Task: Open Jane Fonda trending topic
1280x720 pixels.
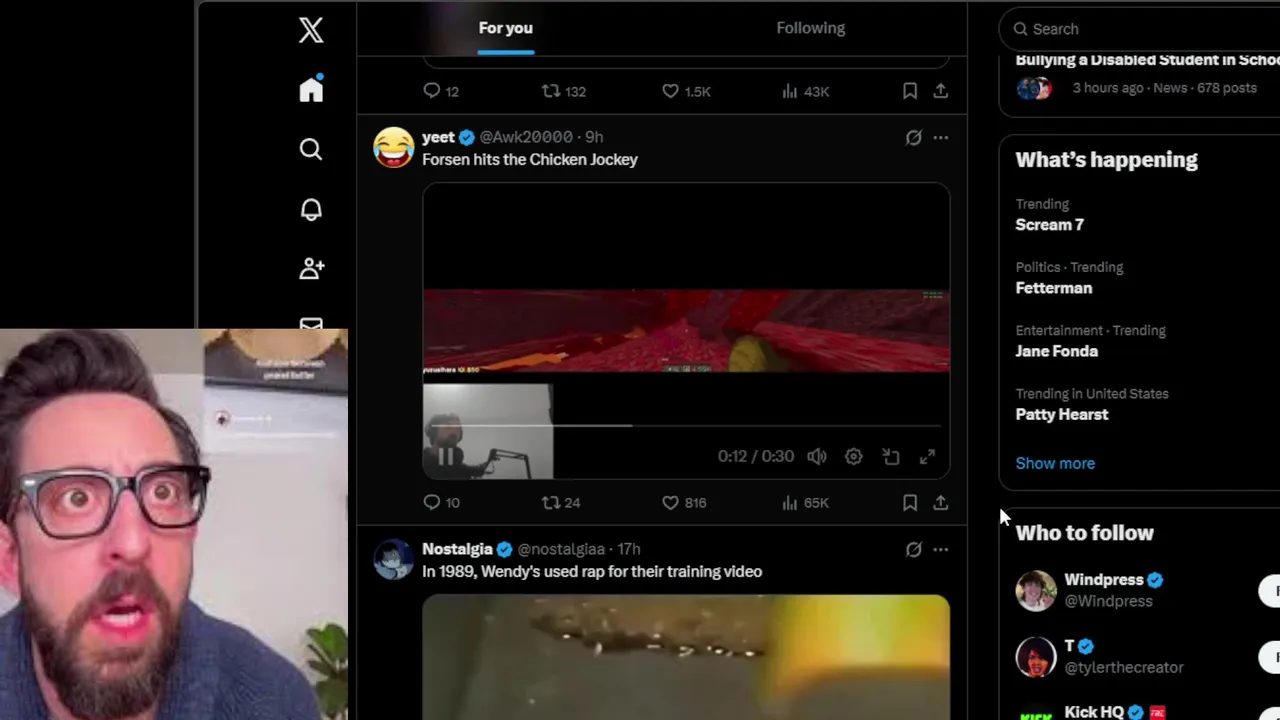Action: coord(1056,351)
